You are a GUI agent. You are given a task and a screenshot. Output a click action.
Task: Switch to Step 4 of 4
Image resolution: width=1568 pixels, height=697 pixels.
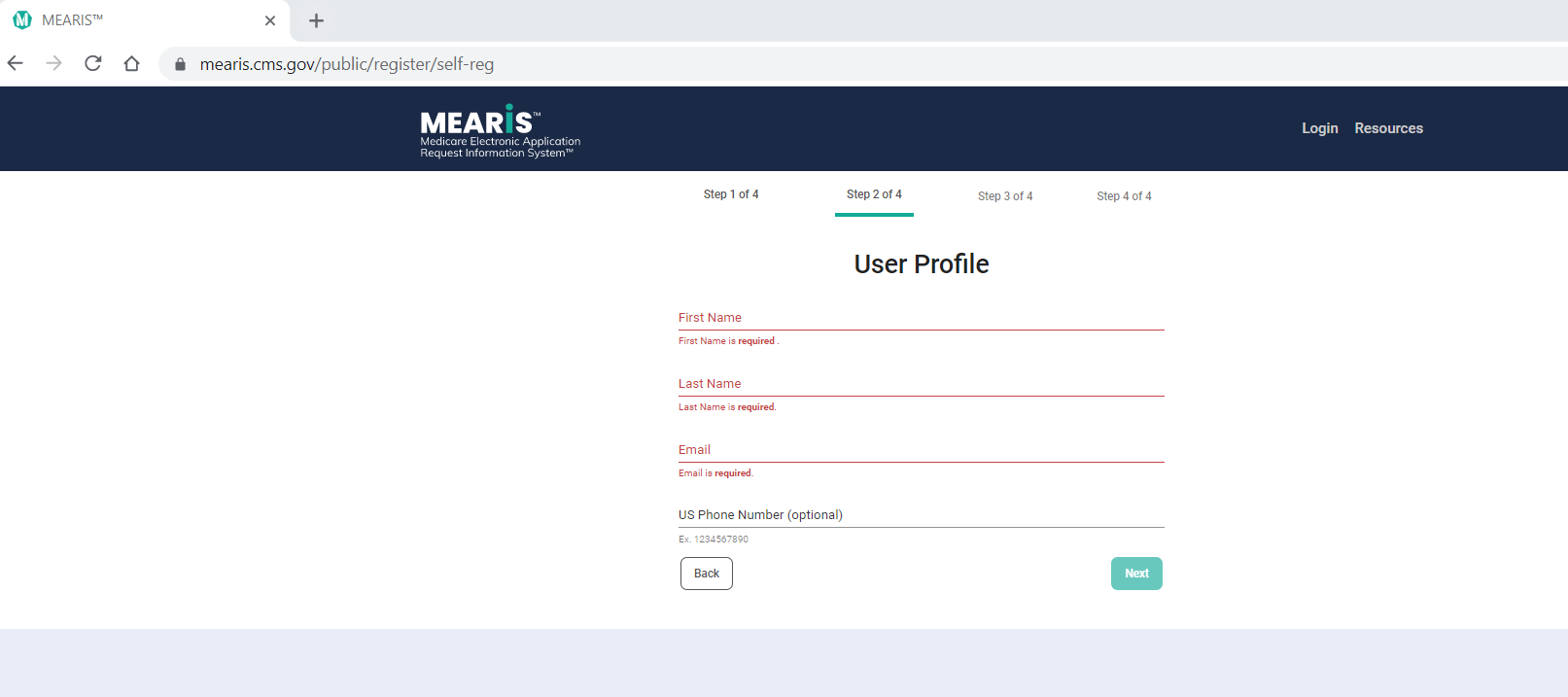point(1124,196)
